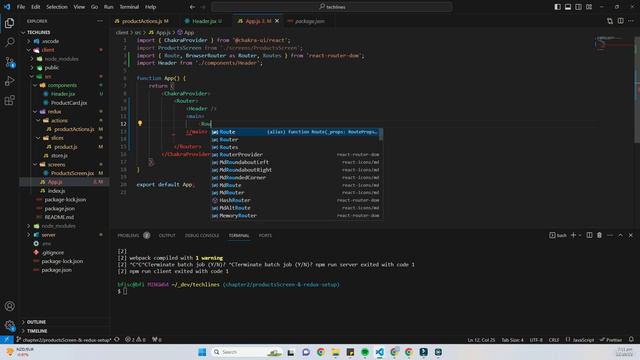Viewport: 640px width, 360px height.
Task: Open the Manage gear icon
Action: (9, 325)
